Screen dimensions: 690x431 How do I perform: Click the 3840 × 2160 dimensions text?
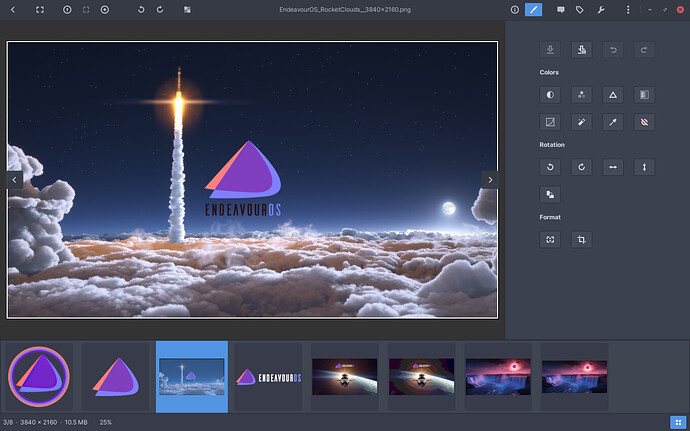tap(39, 422)
